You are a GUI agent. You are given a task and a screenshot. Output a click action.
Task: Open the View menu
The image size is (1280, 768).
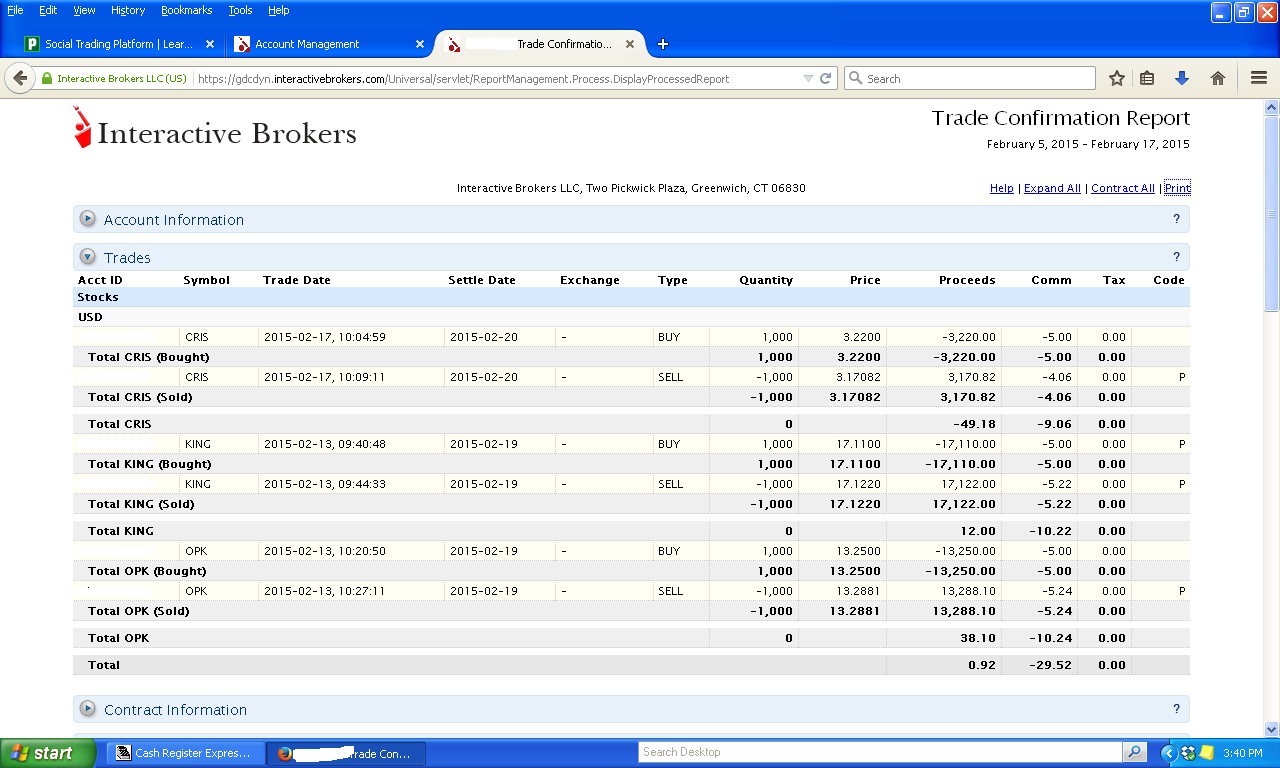pyautogui.click(x=85, y=10)
